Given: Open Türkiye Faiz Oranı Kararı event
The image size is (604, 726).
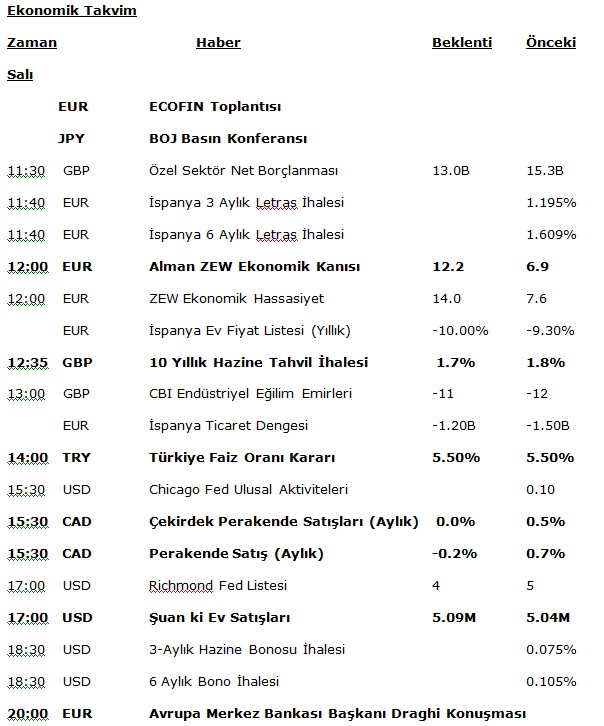Looking at the screenshot, I should [x=242, y=458].
